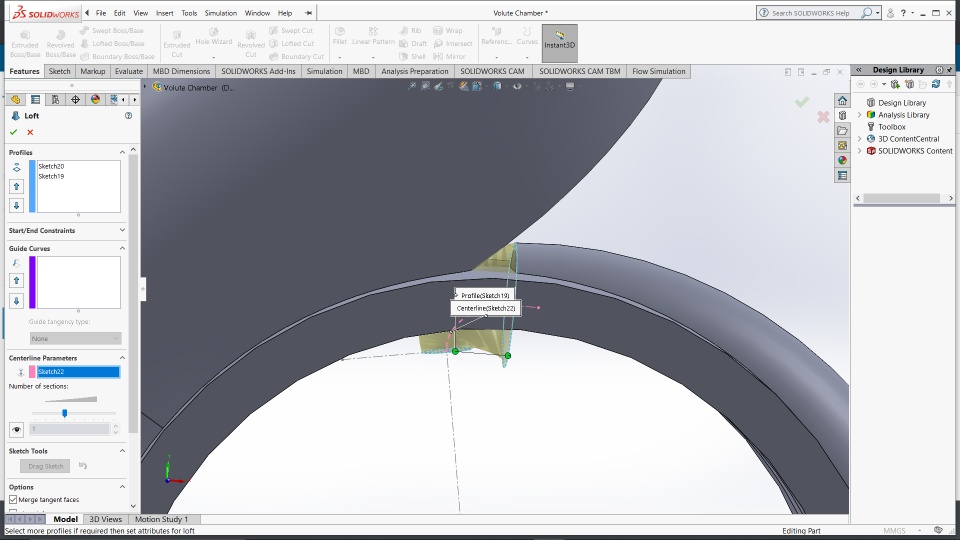The width and height of the screenshot is (960, 540).
Task: Open SOLIDWORKS Resources home tab icon
Action: [842, 100]
